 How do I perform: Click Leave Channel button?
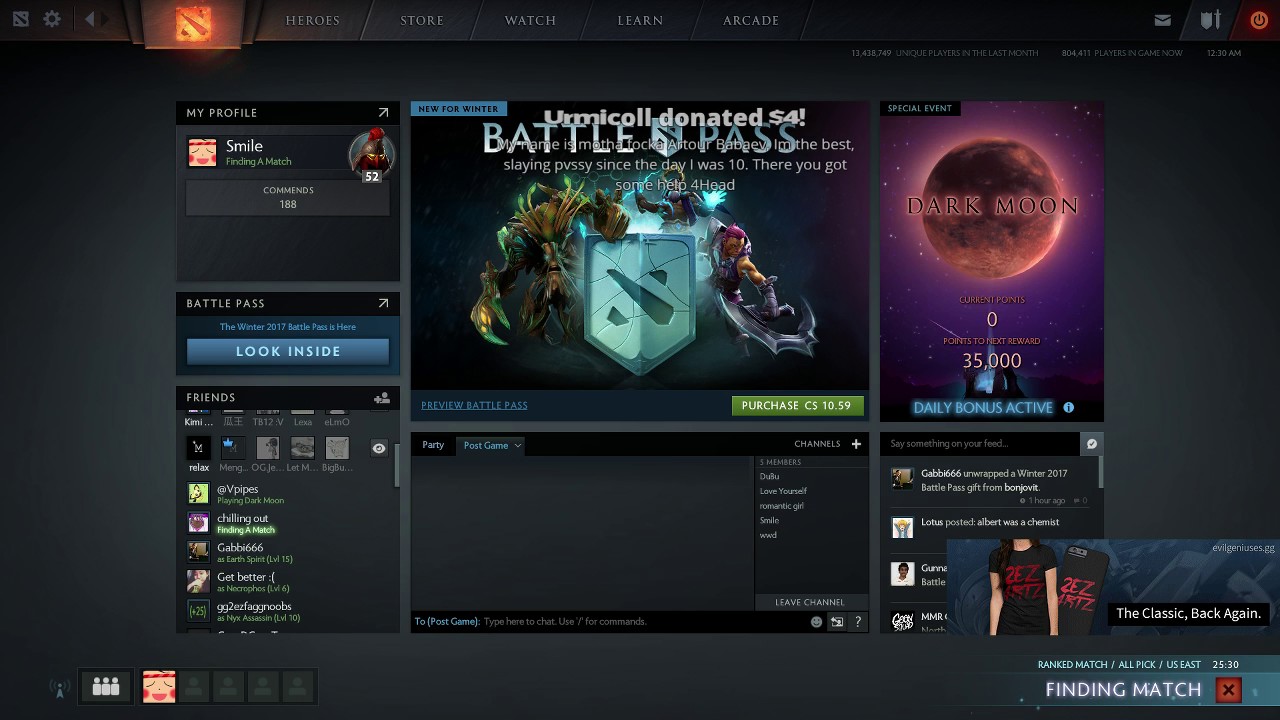pyautogui.click(x=810, y=602)
